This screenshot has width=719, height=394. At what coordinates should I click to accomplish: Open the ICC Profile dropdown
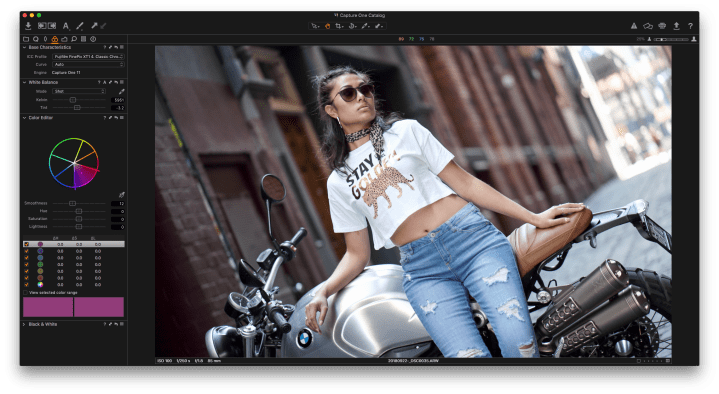coord(88,56)
